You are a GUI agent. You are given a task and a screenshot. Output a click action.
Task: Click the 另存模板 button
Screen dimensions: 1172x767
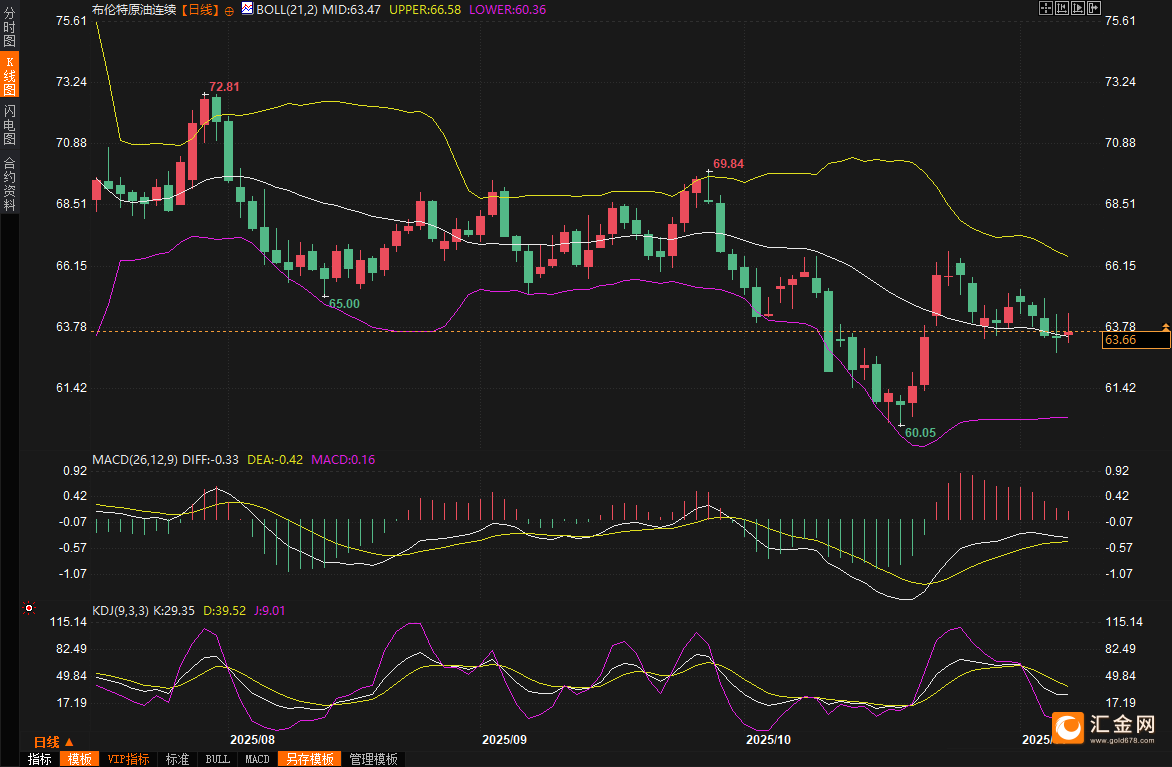[309, 759]
